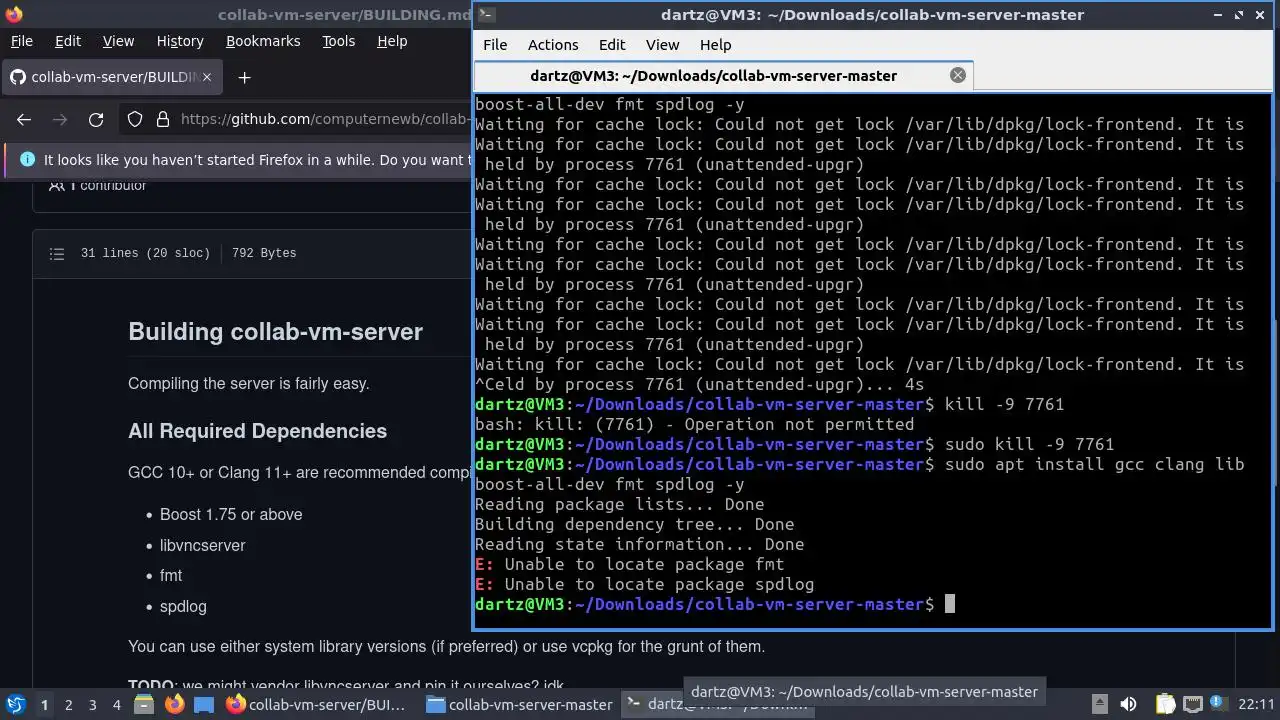This screenshot has width=1280, height=720.
Task: Click the tracking protection shield icon
Action: tap(135, 119)
